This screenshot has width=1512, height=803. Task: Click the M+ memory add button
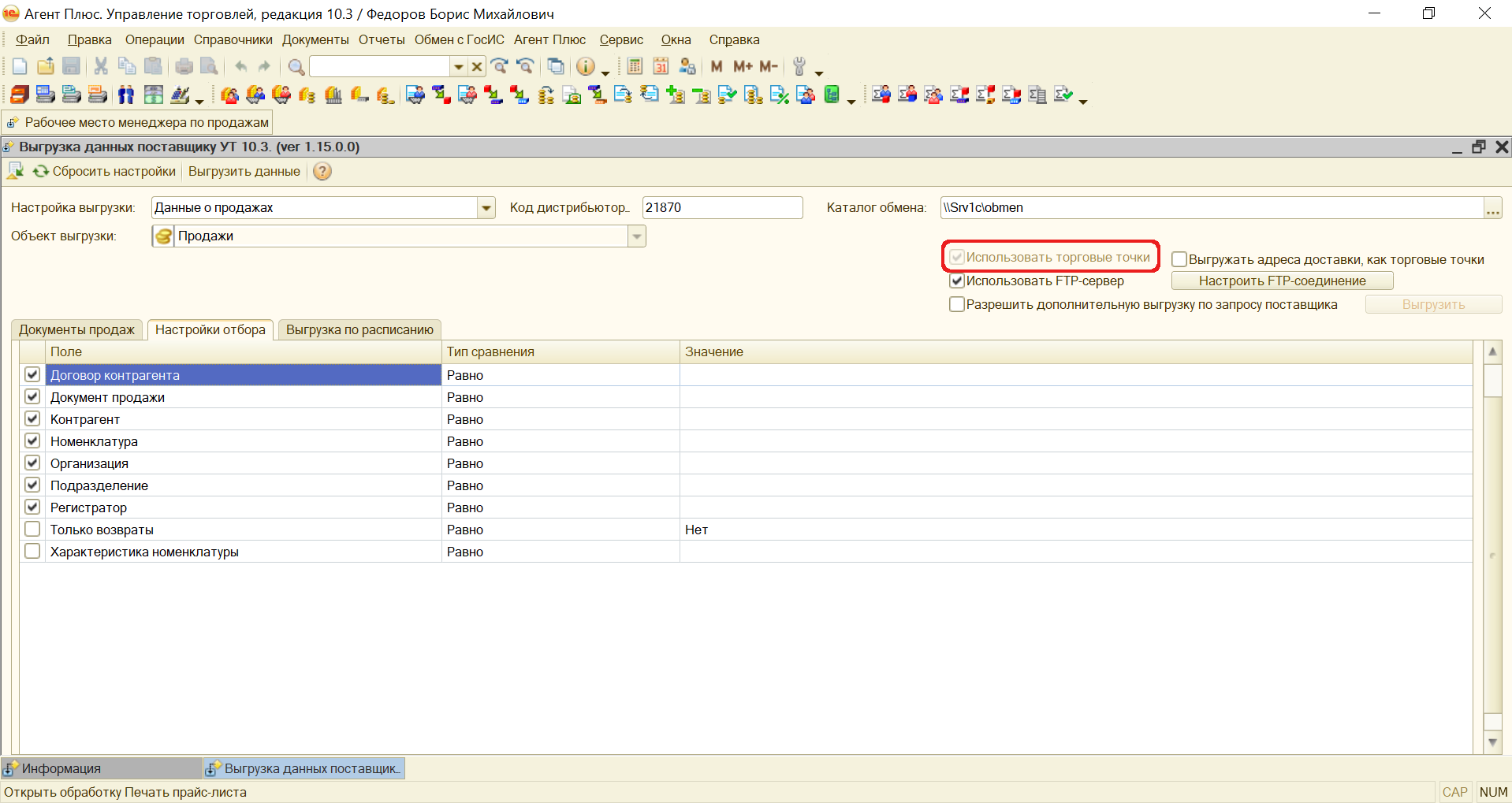point(743,67)
